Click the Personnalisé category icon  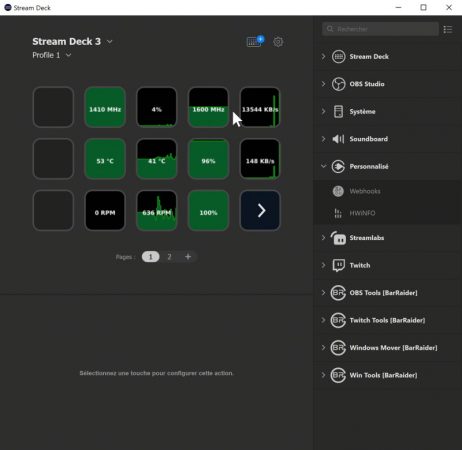(338, 166)
